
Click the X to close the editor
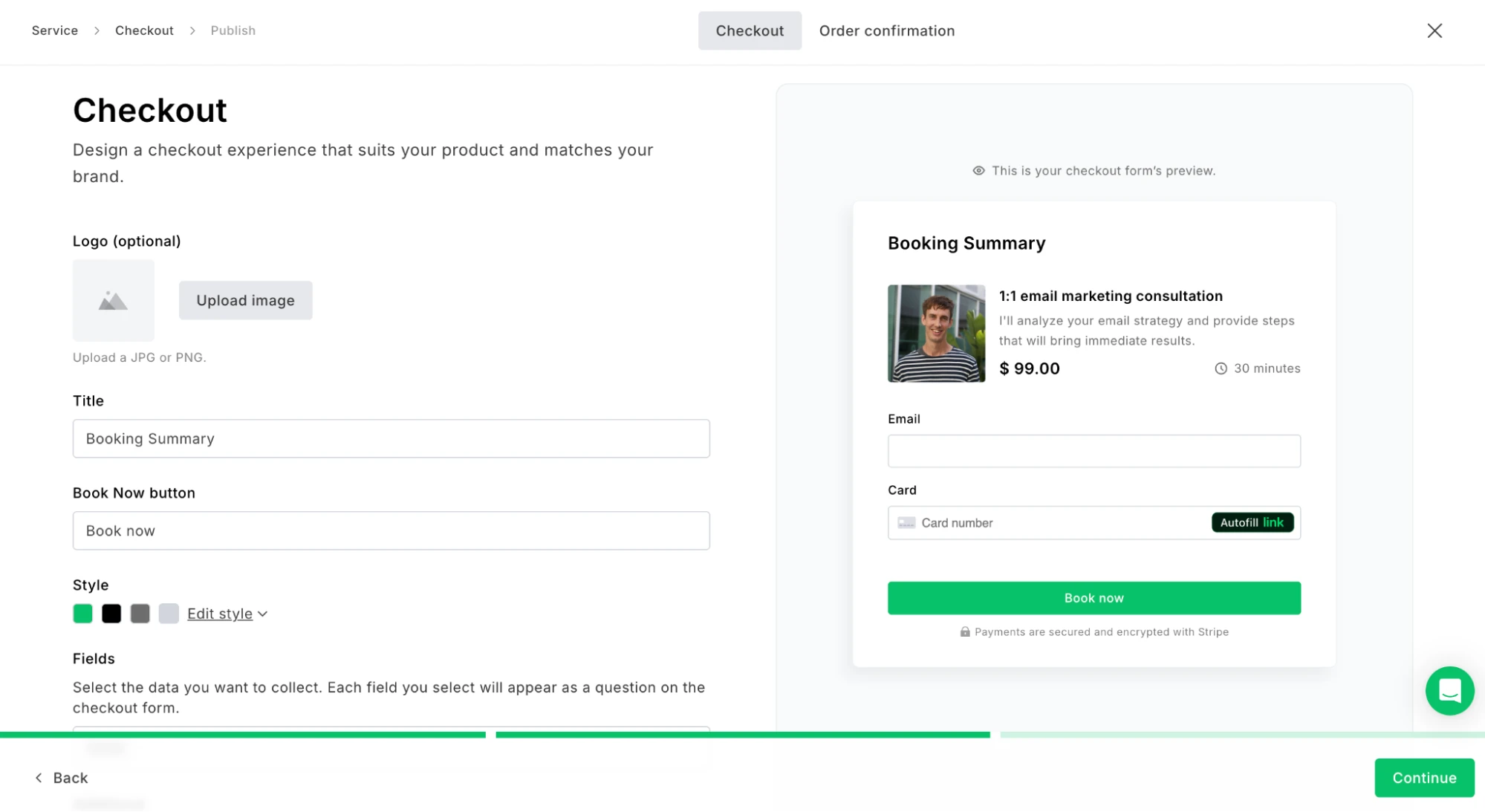click(1434, 30)
